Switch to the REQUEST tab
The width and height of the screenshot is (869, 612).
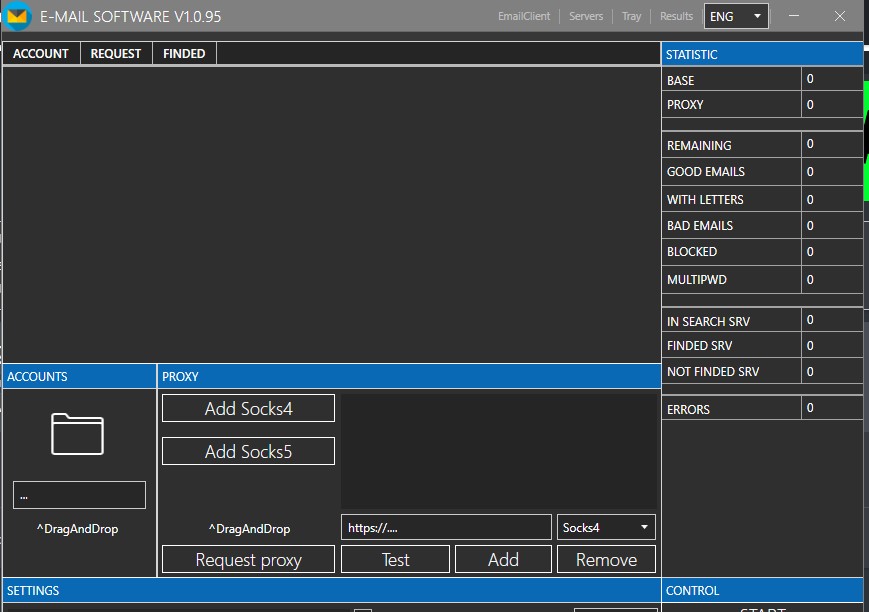116,54
